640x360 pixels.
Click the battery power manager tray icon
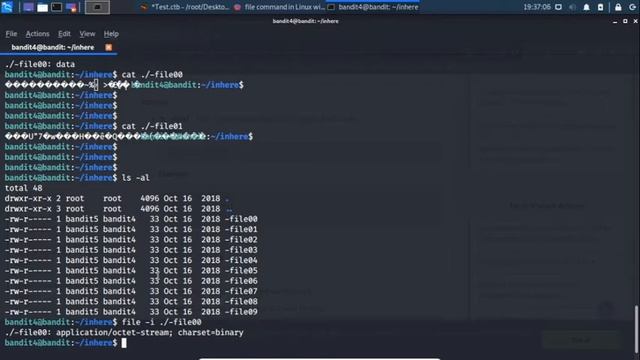600,7
